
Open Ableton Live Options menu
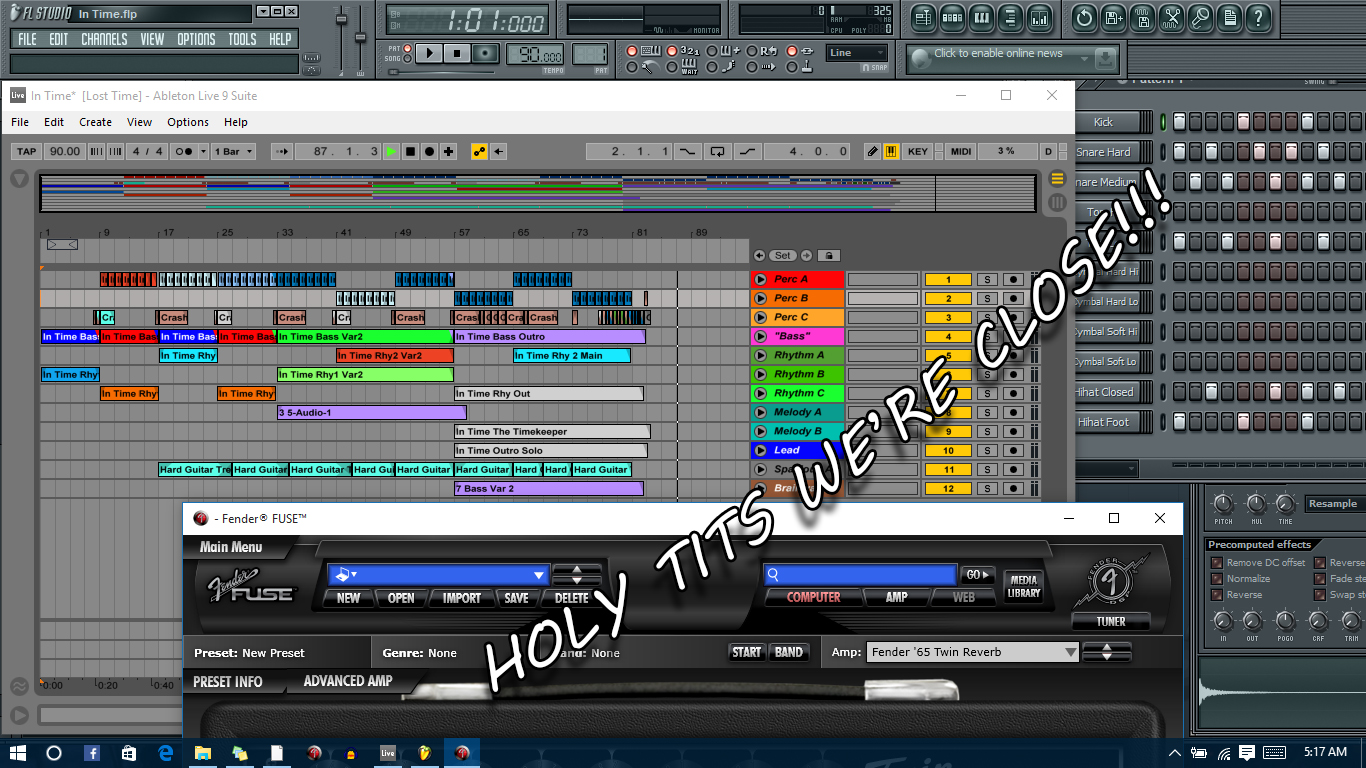pyautogui.click(x=188, y=122)
